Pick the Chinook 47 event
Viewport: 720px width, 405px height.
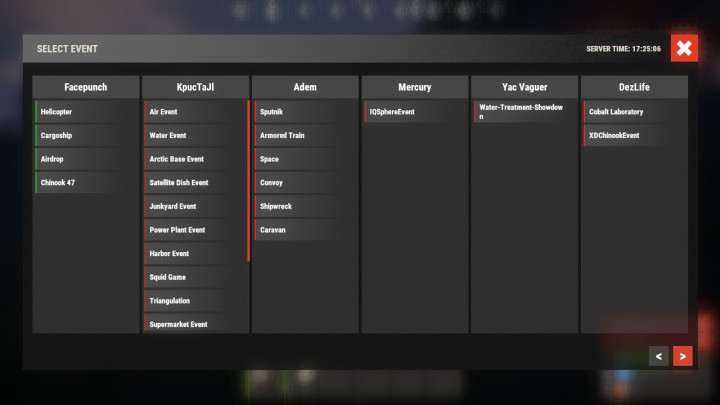[x=86, y=182]
